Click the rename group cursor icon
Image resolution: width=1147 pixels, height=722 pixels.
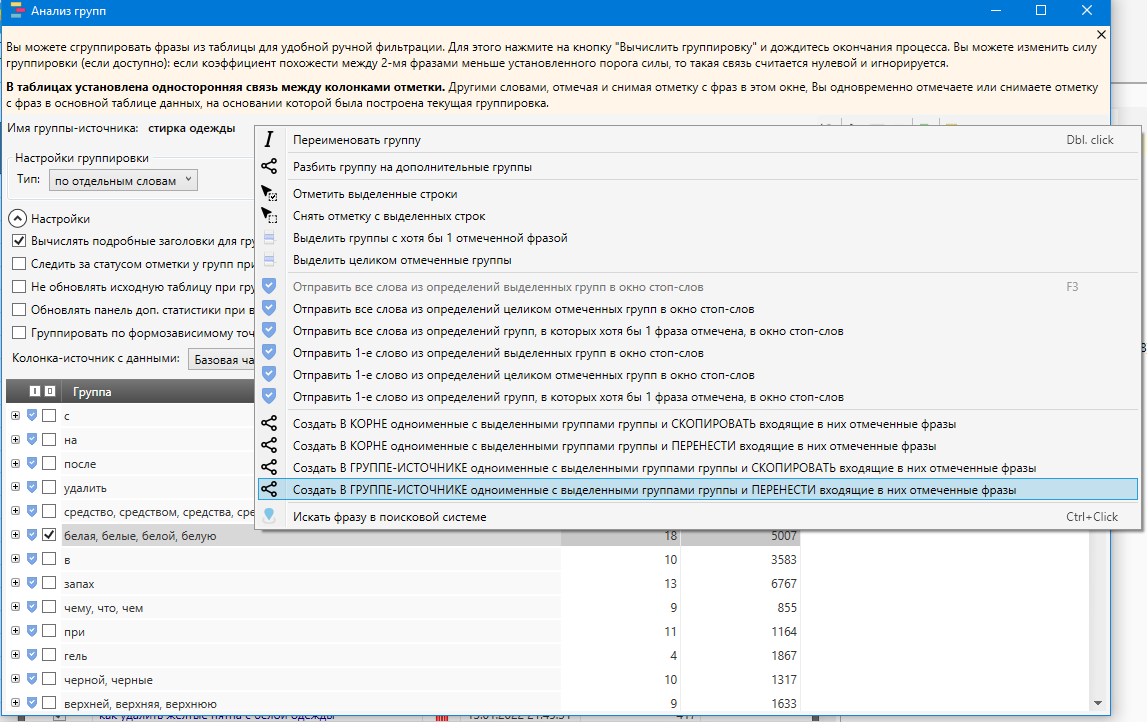pos(268,140)
